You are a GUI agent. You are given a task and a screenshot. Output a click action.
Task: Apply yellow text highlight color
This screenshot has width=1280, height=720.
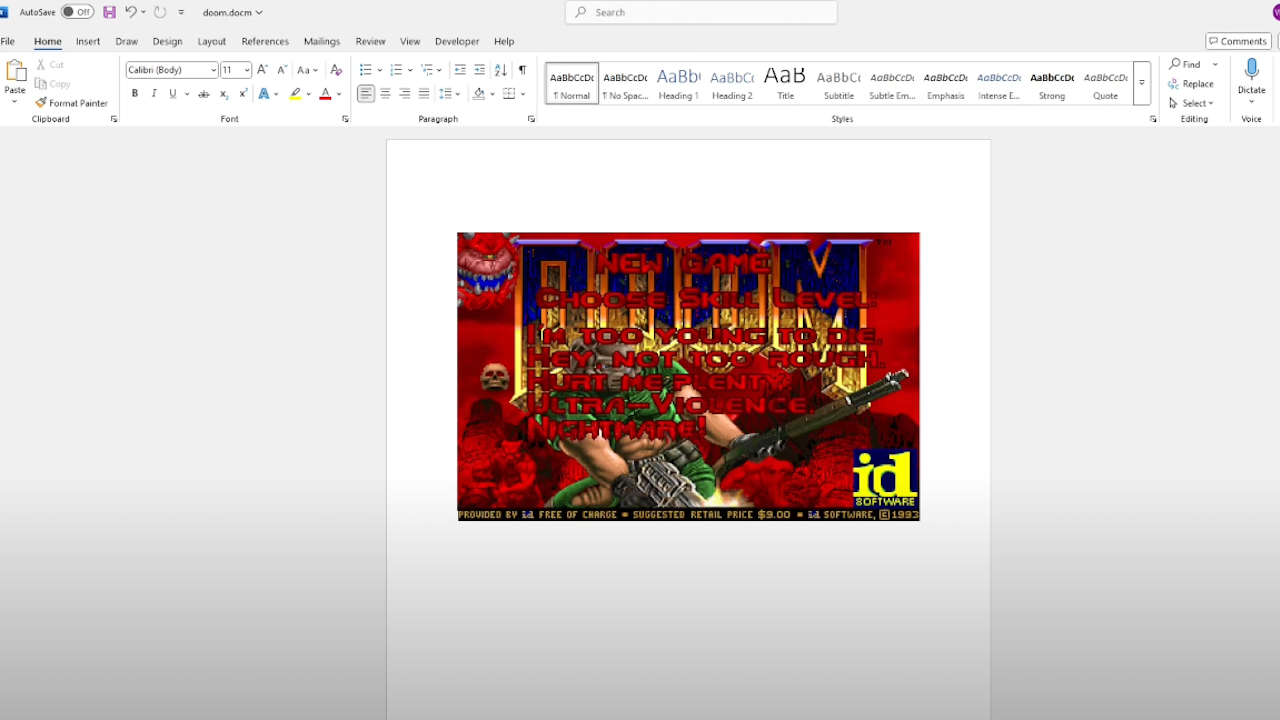pyautogui.click(x=295, y=94)
